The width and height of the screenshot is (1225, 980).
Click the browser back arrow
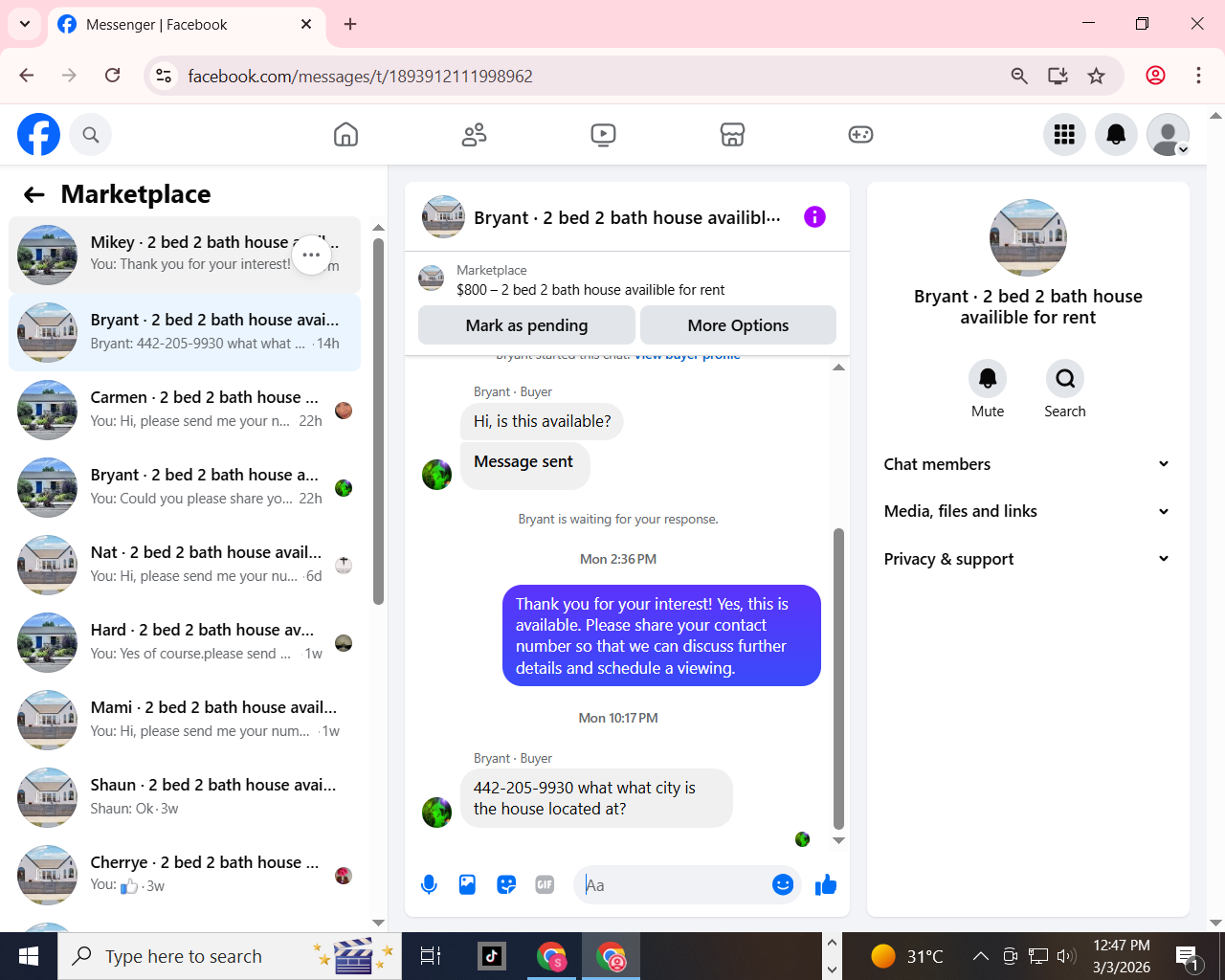pyautogui.click(x=27, y=76)
